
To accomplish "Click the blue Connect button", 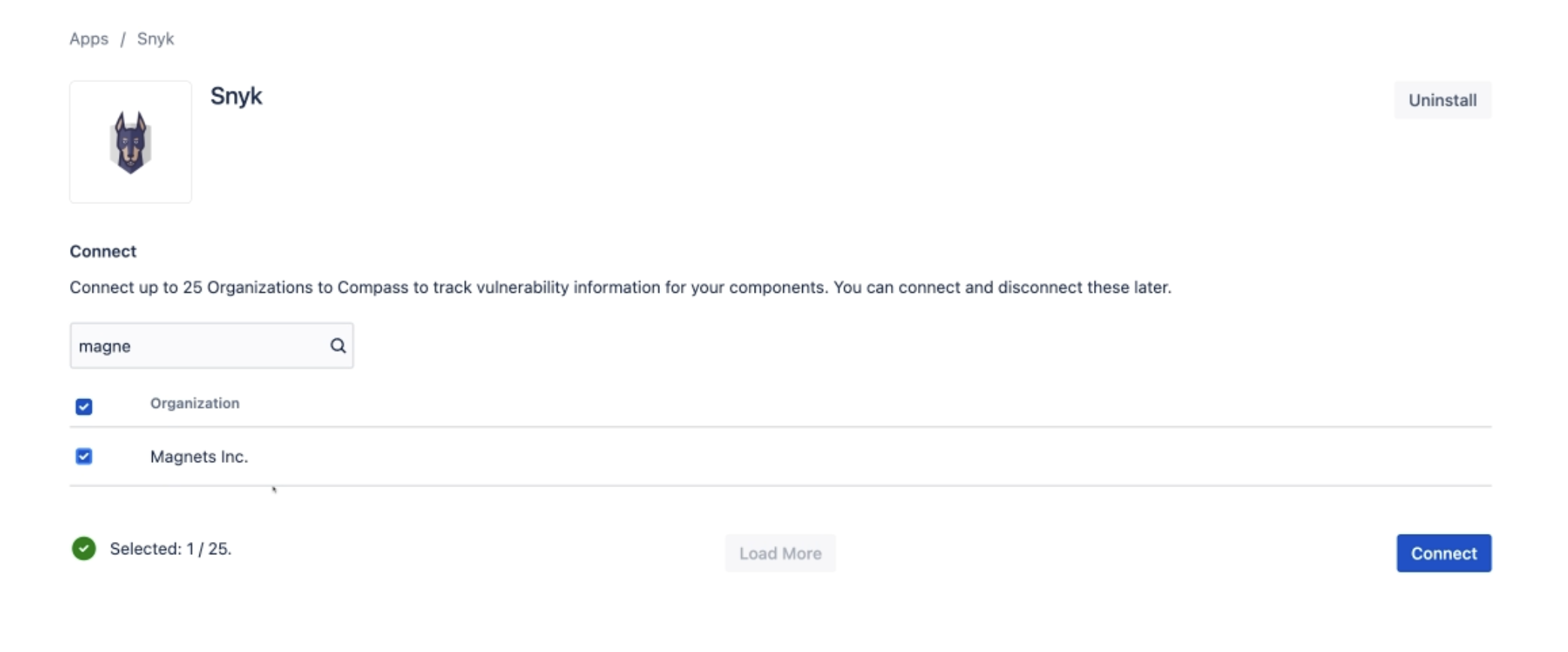I will tap(1444, 553).
